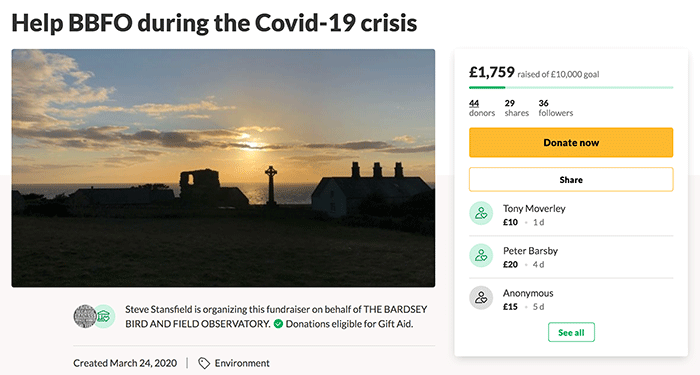The width and height of the screenshot is (700, 375).
Task: Click the Donate now button
Action: (571, 142)
